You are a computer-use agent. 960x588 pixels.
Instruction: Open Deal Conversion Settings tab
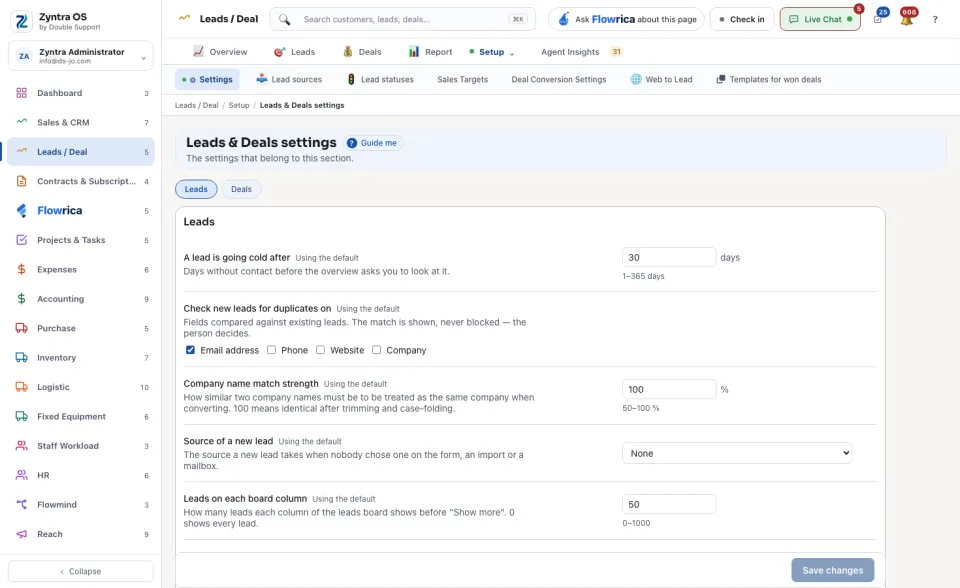tap(558, 80)
